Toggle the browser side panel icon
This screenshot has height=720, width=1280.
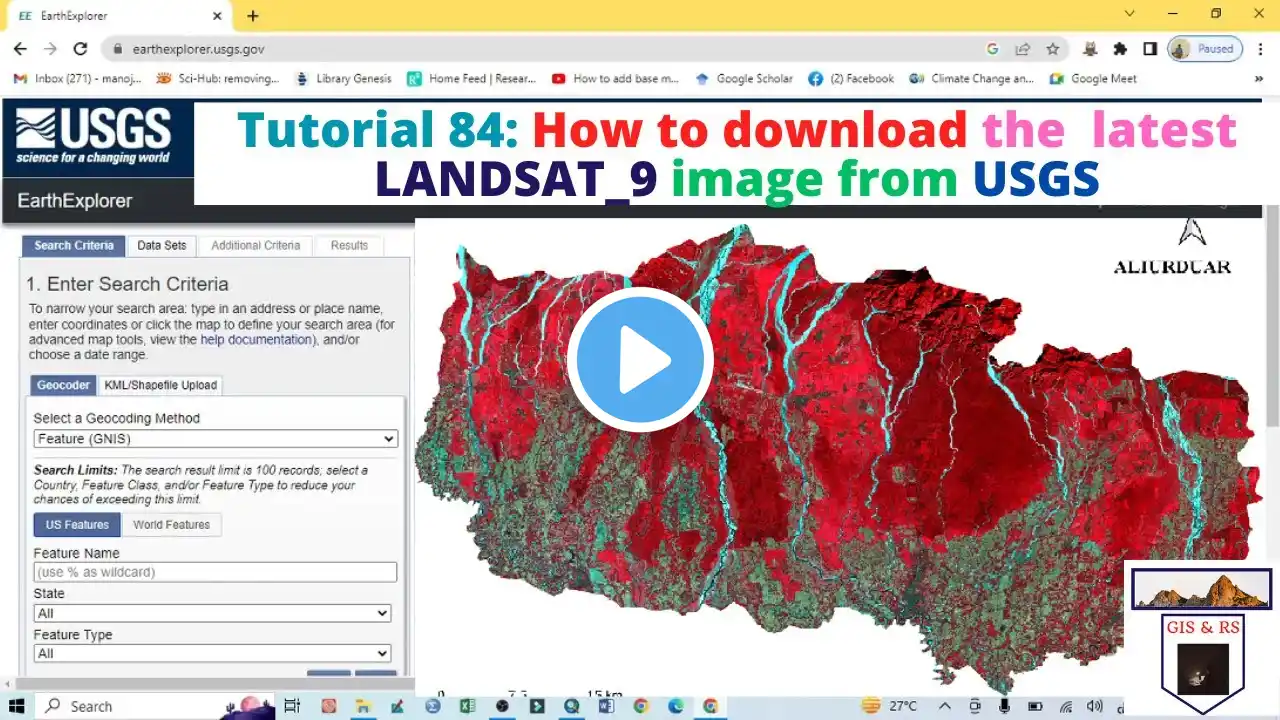click(x=1150, y=48)
